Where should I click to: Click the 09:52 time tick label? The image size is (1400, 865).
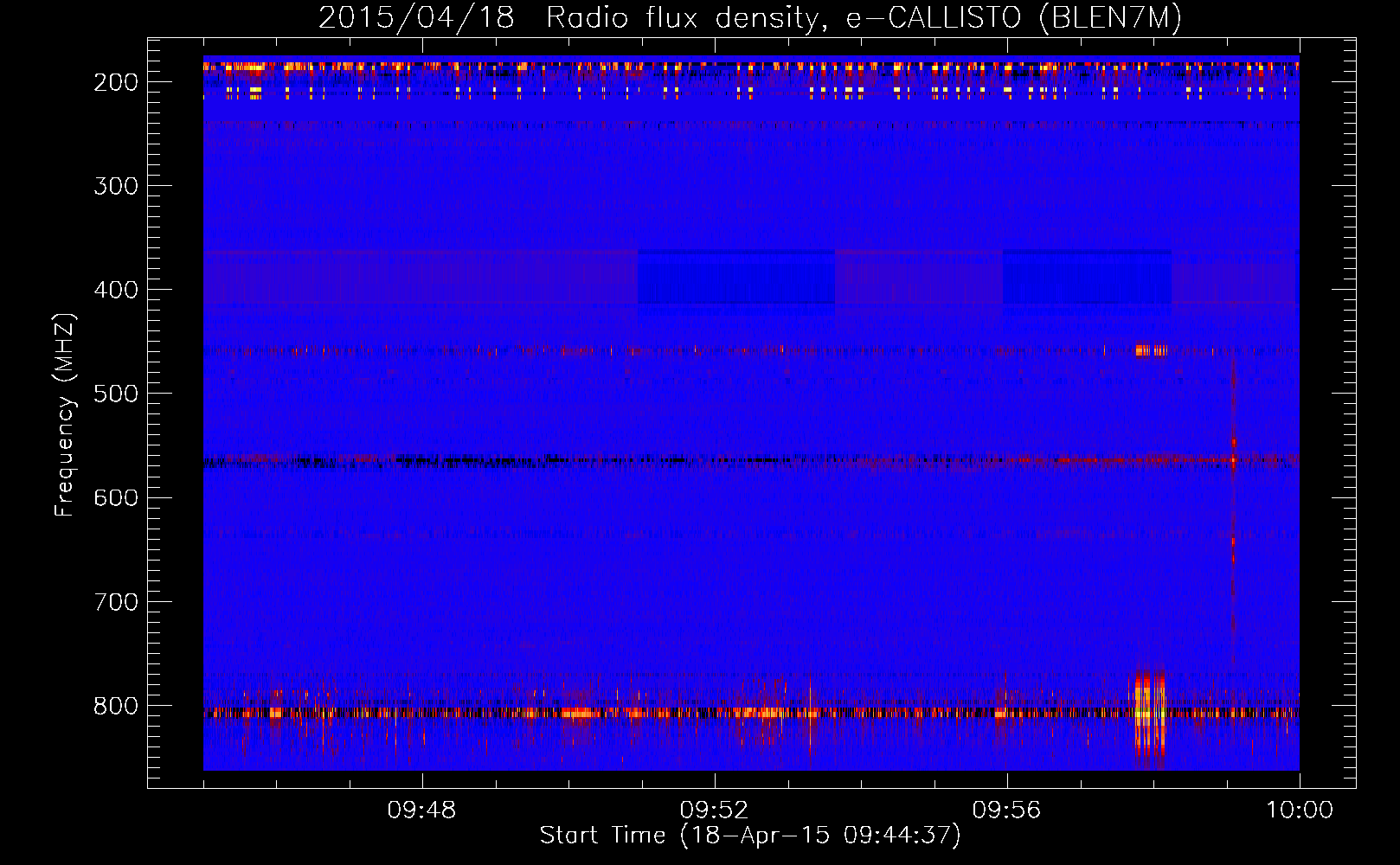coord(715,811)
